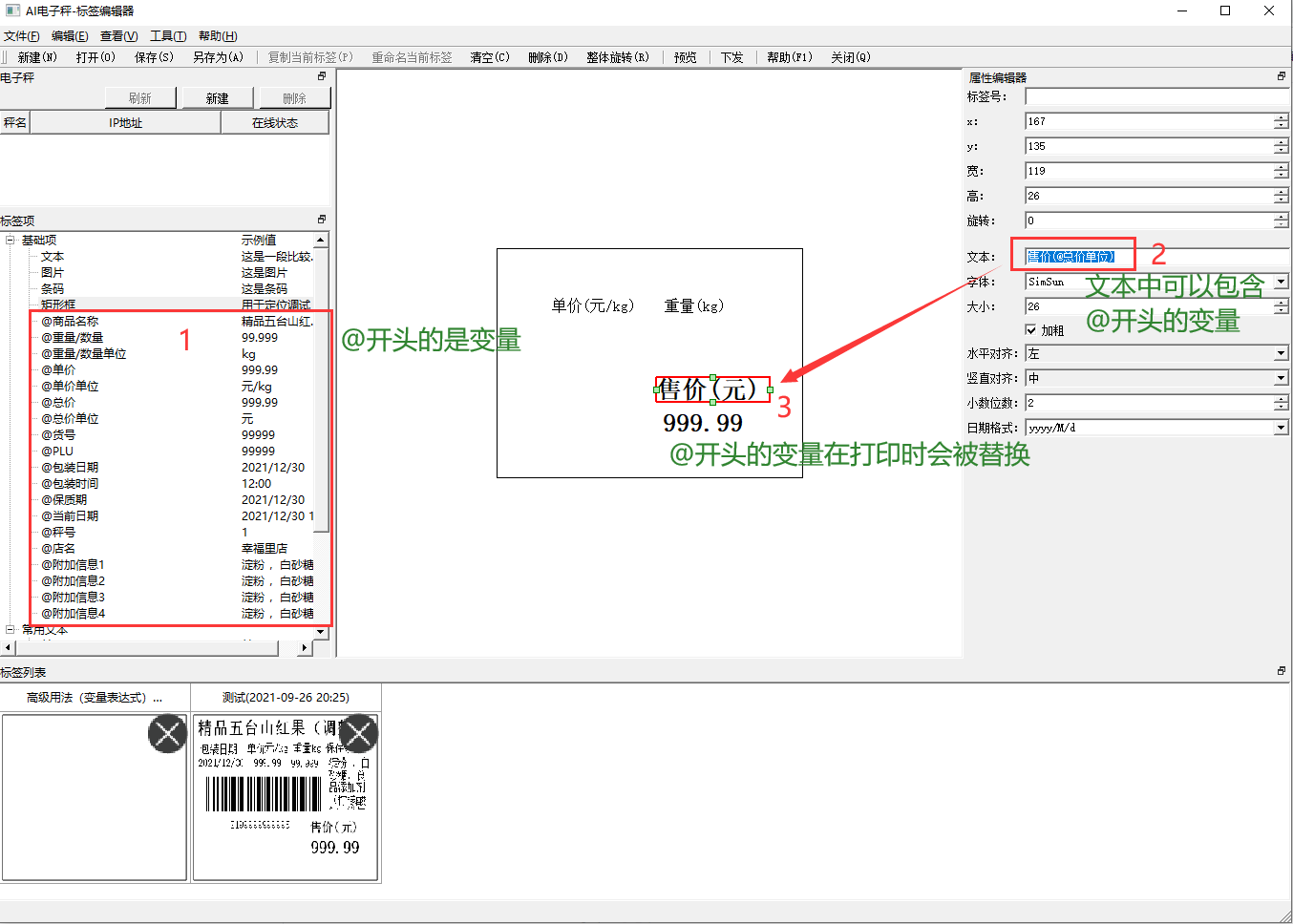Click the 删除 button in the 电子秤 panel
The height and width of the screenshot is (924, 1293).
(294, 98)
